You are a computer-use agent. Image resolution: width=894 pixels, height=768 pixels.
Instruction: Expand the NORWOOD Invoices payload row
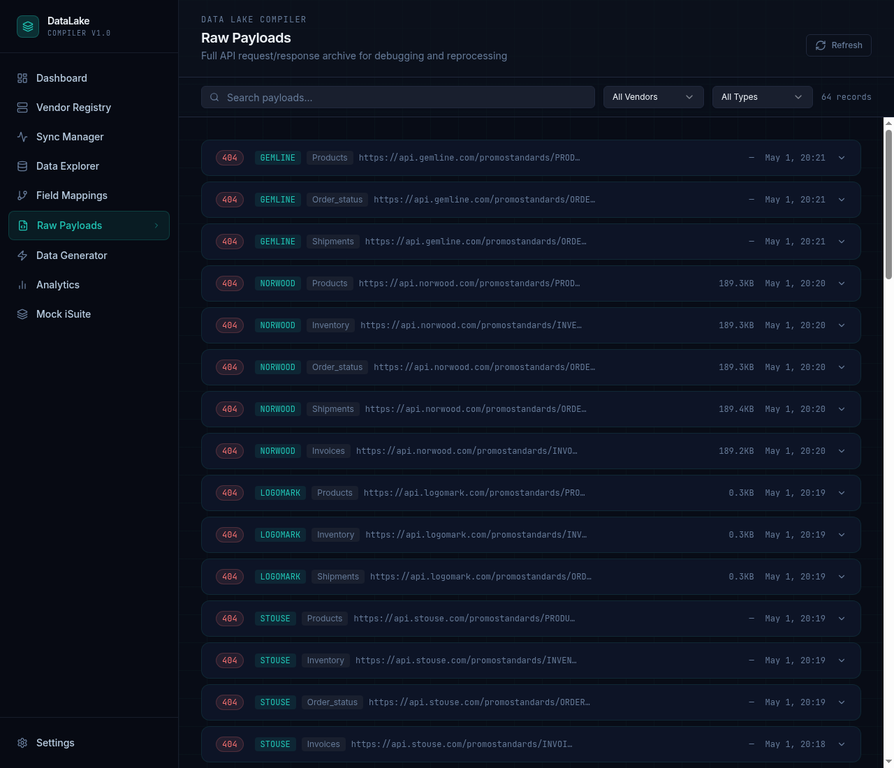pos(531,451)
